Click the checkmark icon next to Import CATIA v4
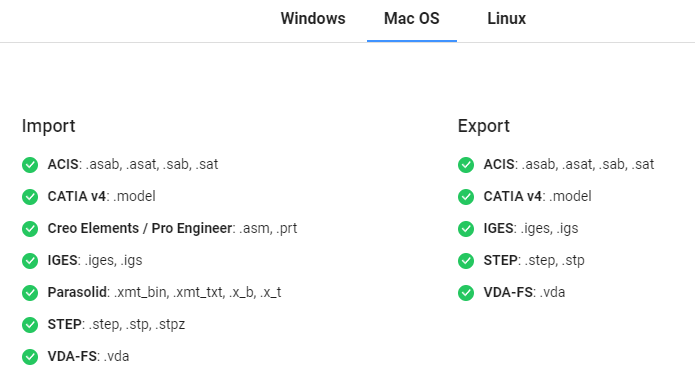The width and height of the screenshot is (695, 385). click(30, 197)
